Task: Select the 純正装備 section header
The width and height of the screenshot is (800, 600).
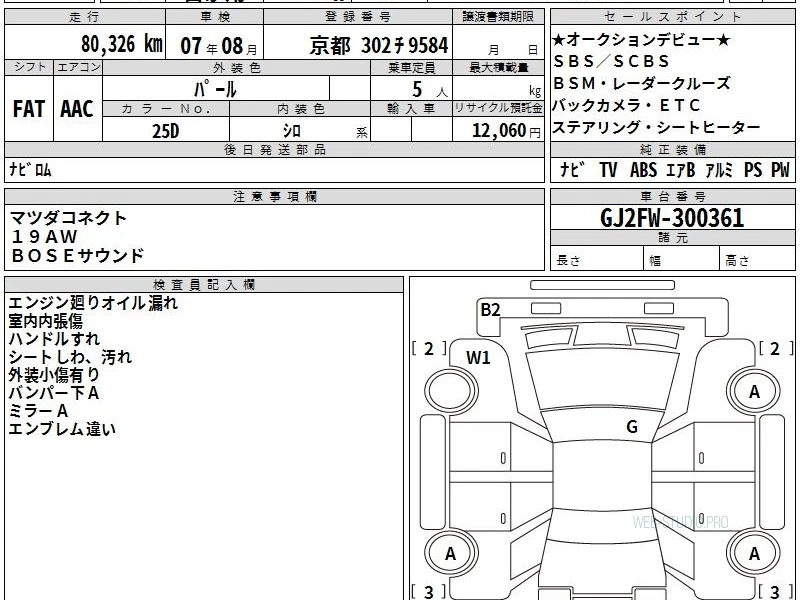Action: tap(672, 149)
